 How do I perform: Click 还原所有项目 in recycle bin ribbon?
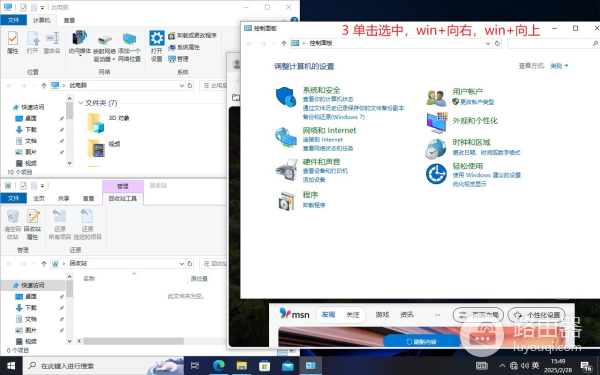coord(60,225)
